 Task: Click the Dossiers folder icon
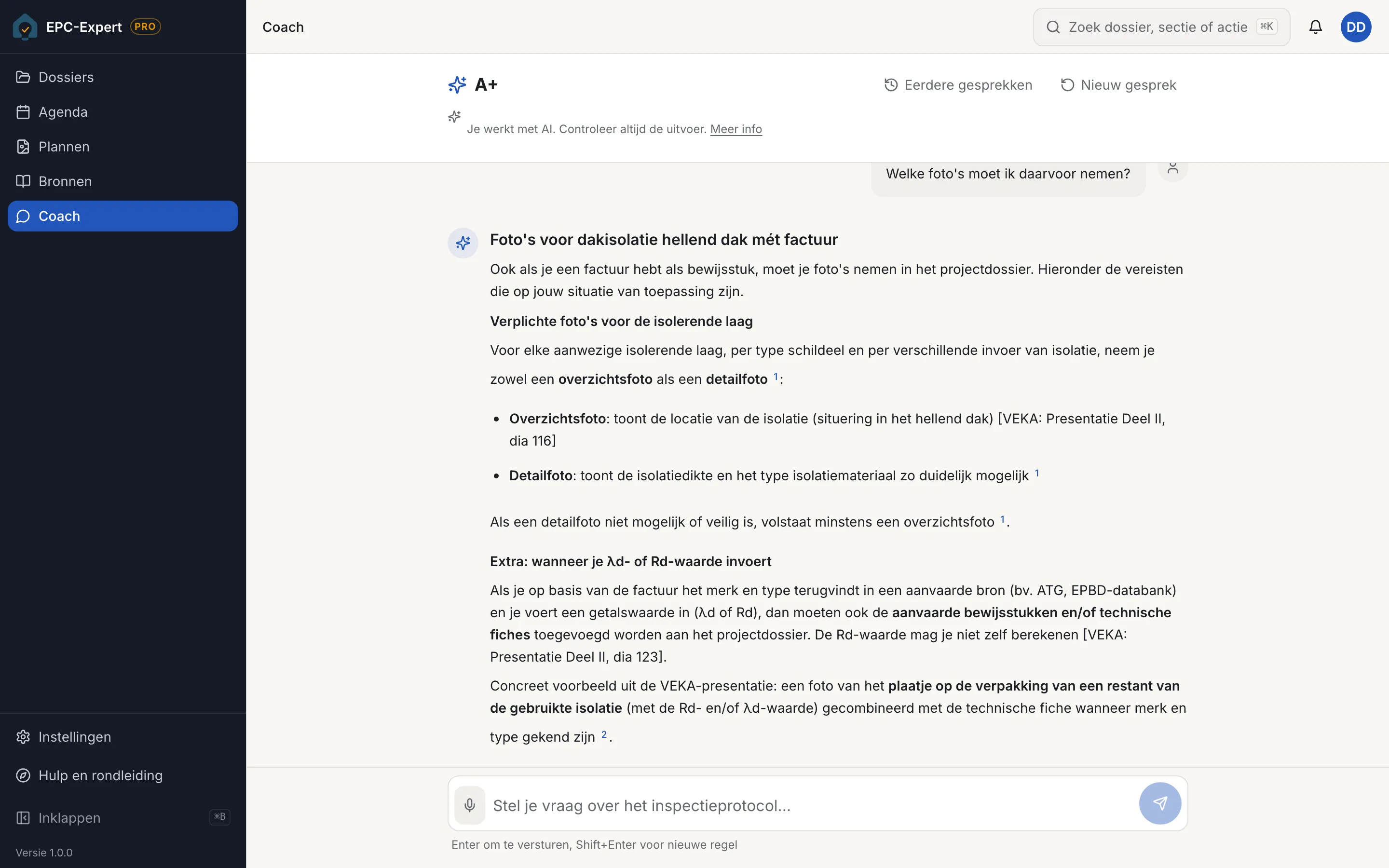click(23, 77)
